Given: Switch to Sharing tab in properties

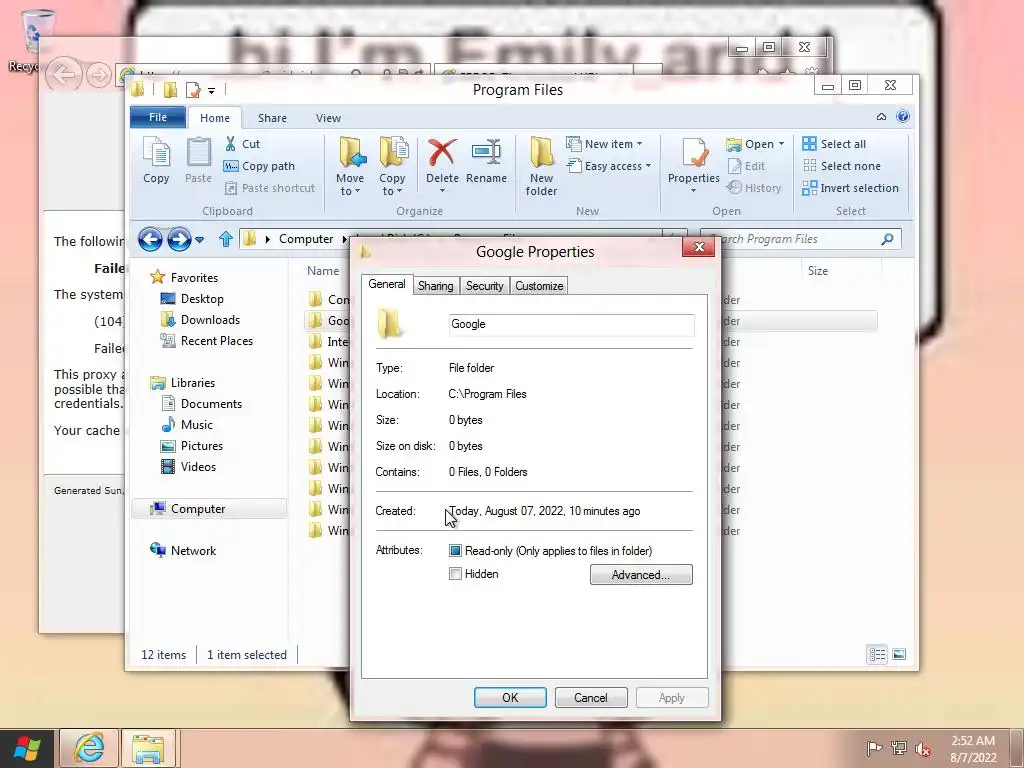Looking at the screenshot, I should [436, 285].
